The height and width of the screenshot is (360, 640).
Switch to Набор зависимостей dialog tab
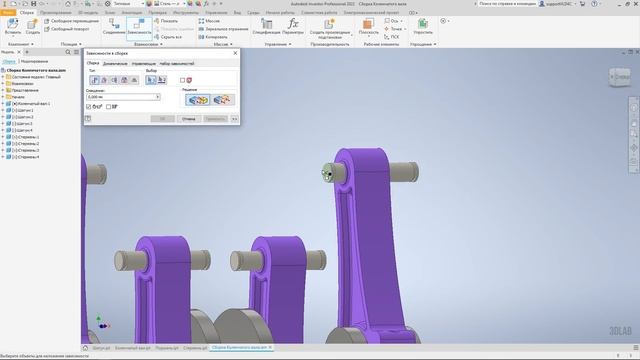coord(177,64)
